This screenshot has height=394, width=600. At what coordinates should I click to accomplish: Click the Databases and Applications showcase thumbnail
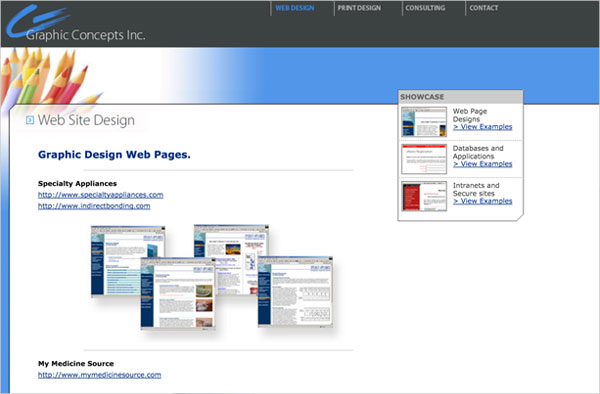tap(424, 159)
